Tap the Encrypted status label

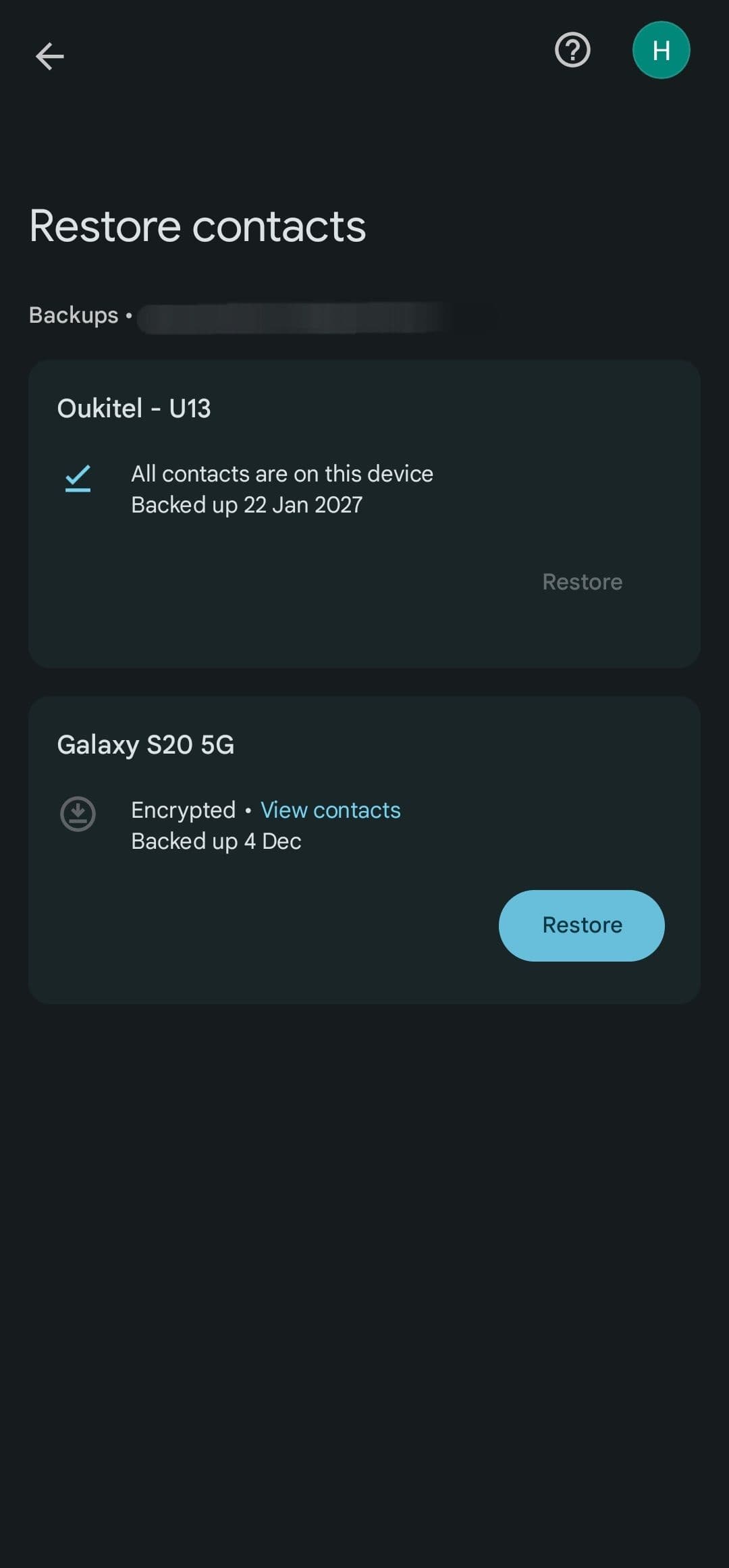(183, 810)
